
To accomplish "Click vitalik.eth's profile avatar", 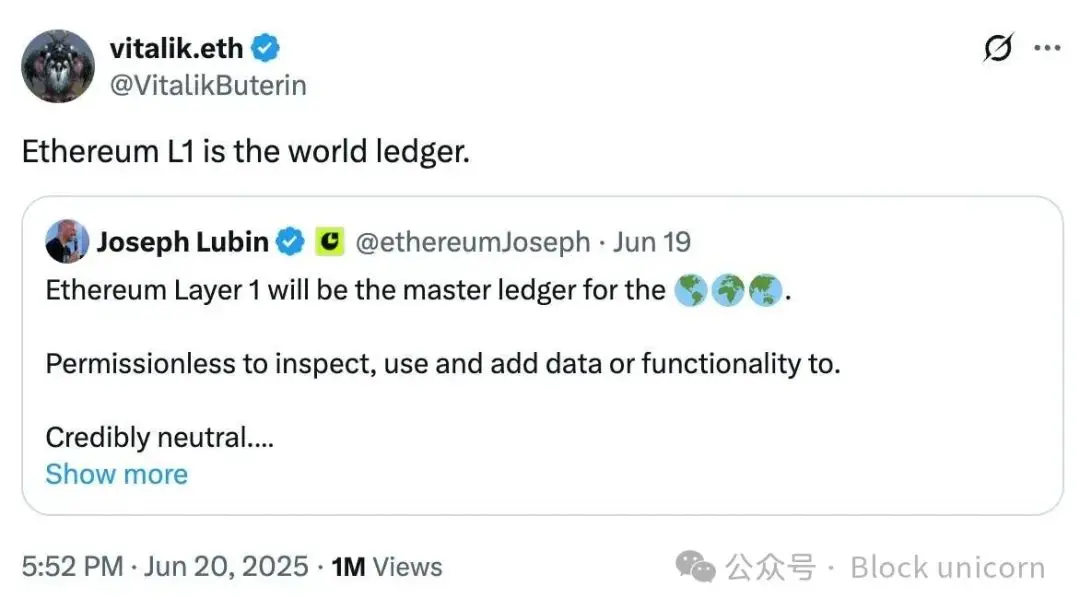I will [x=58, y=67].
